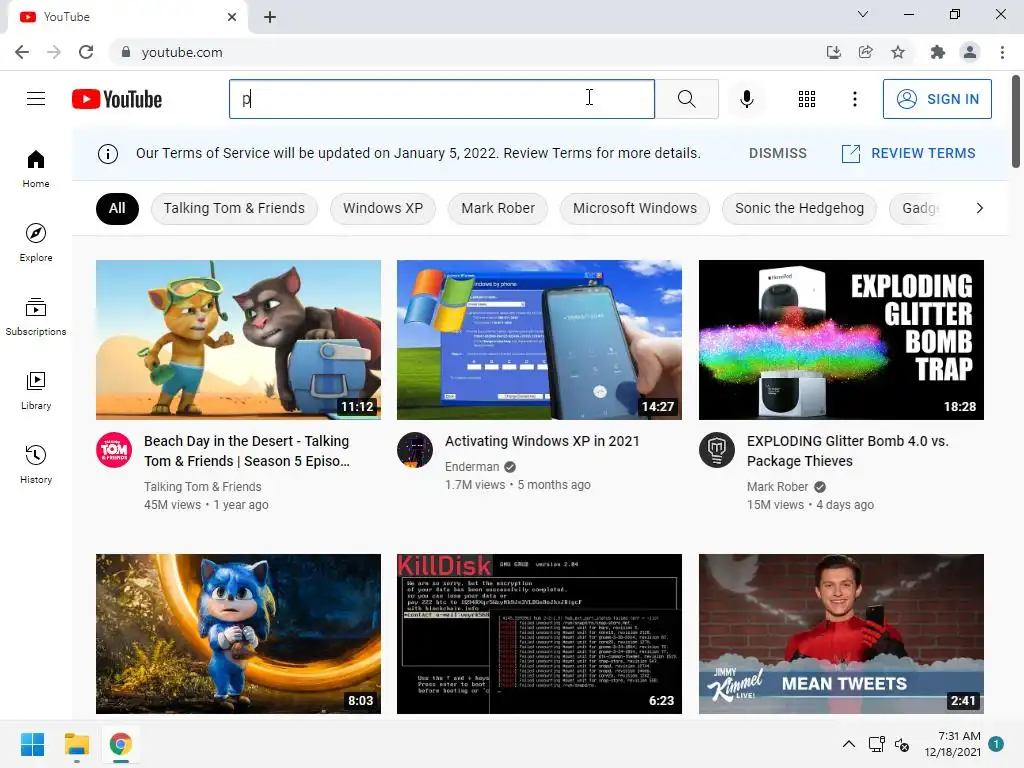Open YouTube settings three-dot menu

click(854, 99)
